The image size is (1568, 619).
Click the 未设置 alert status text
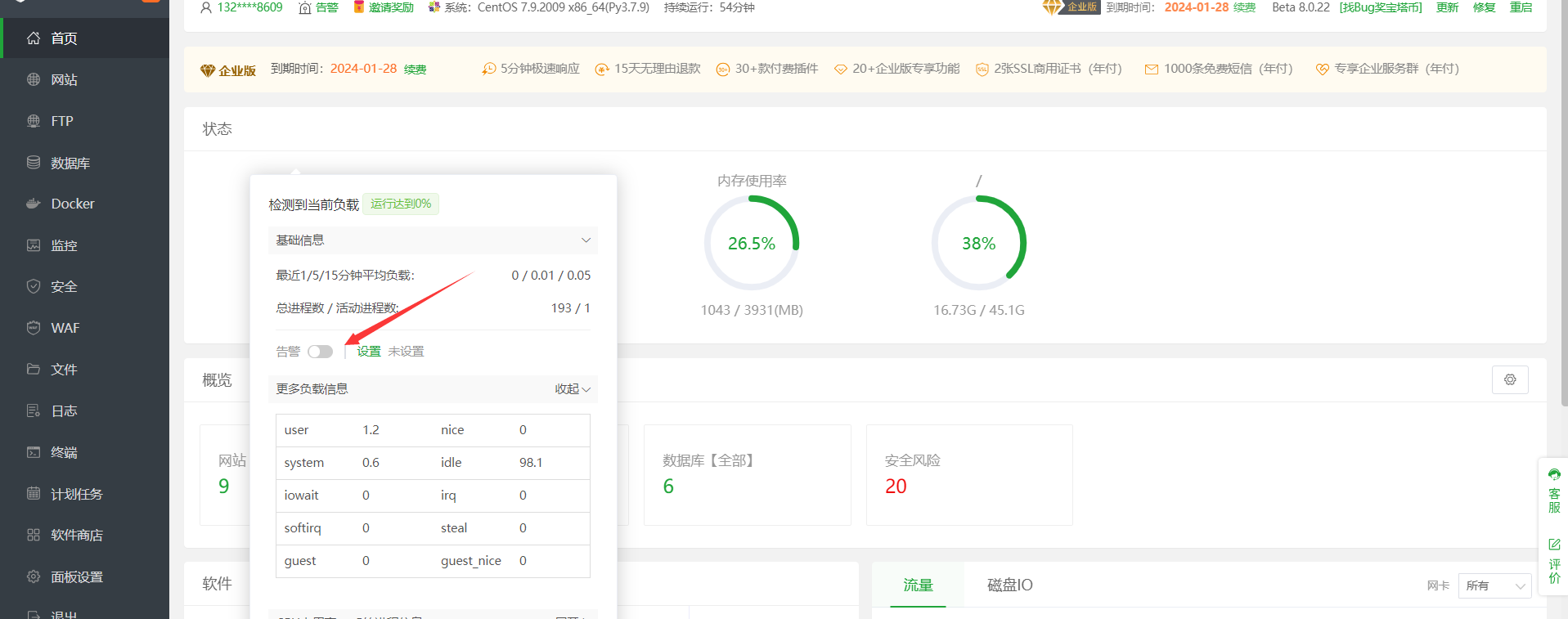[x=406, y=352]
